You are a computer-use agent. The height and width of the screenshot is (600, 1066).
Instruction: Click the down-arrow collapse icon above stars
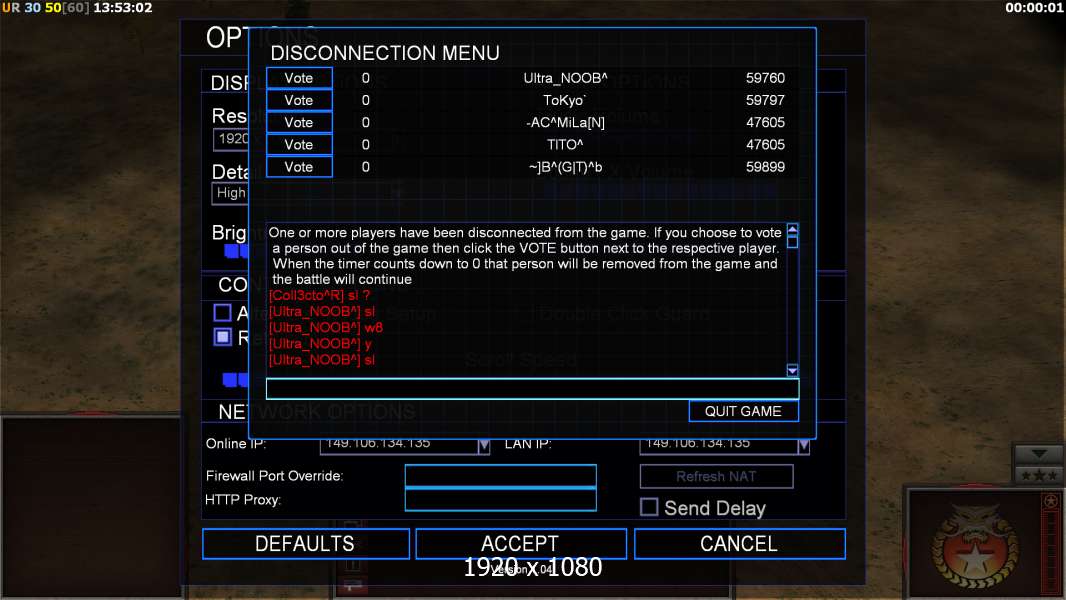(1039, 454)
